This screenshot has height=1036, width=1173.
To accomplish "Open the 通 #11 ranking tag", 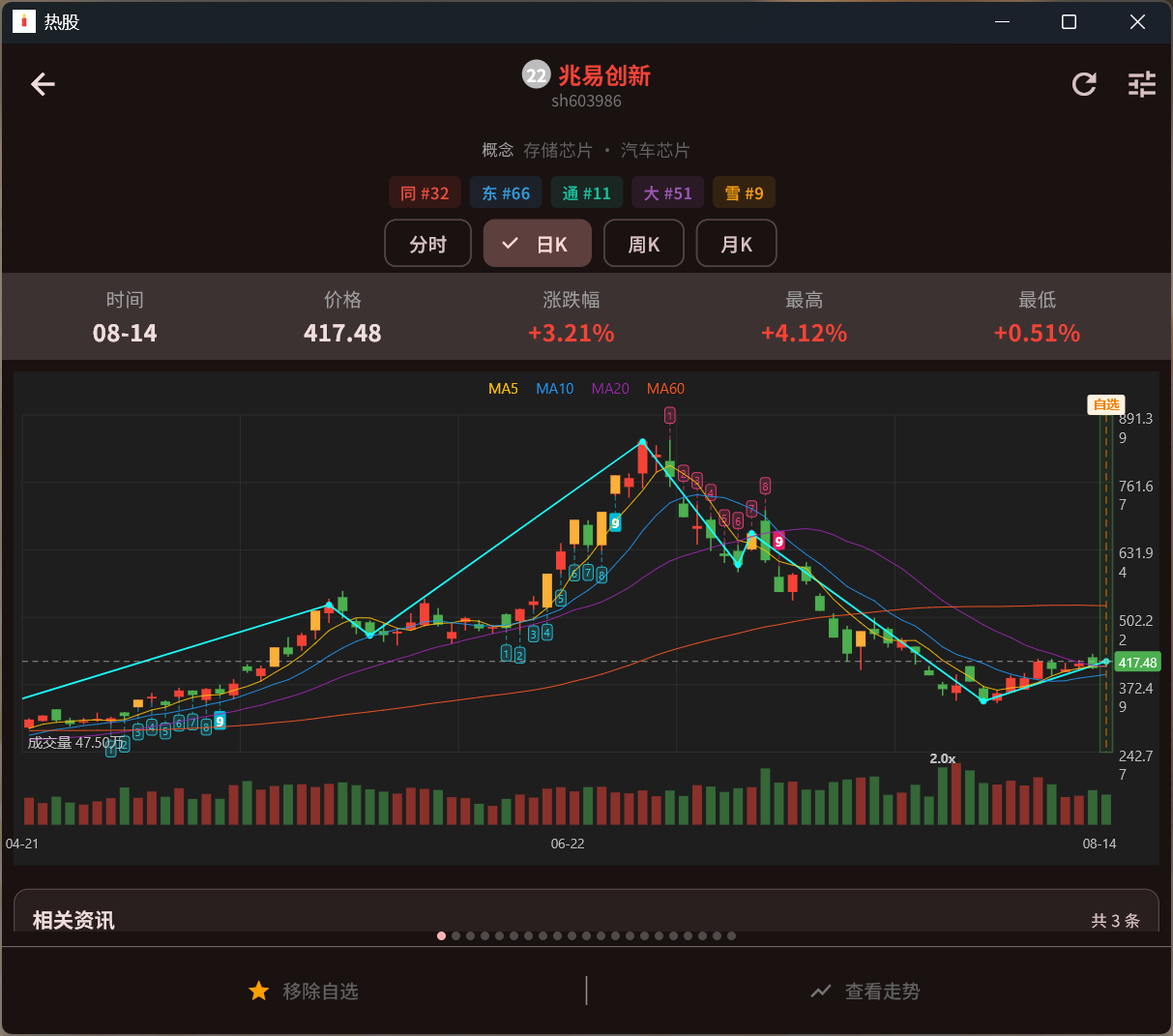I will click(587, 192).
